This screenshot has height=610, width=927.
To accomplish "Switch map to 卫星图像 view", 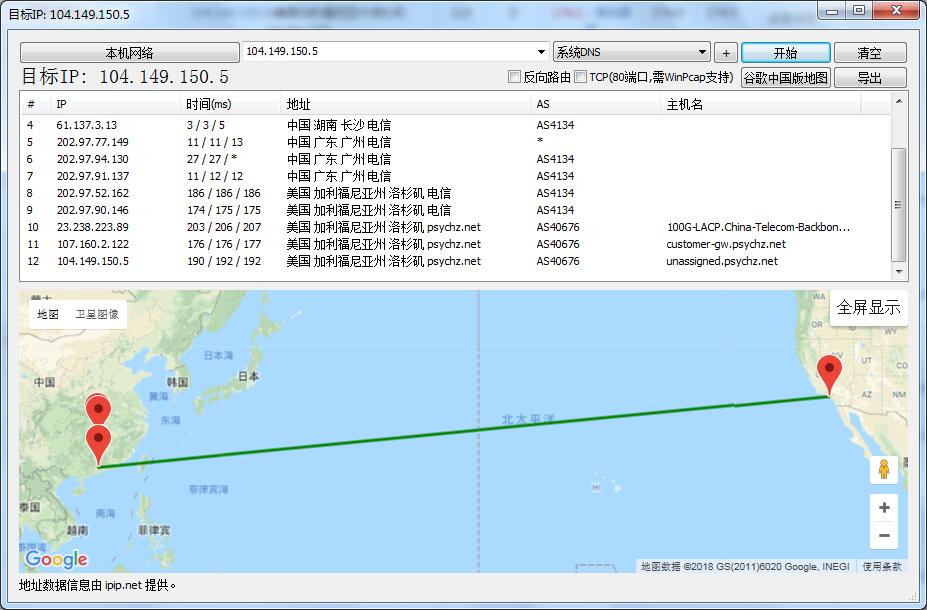I will tap(97, 314).
